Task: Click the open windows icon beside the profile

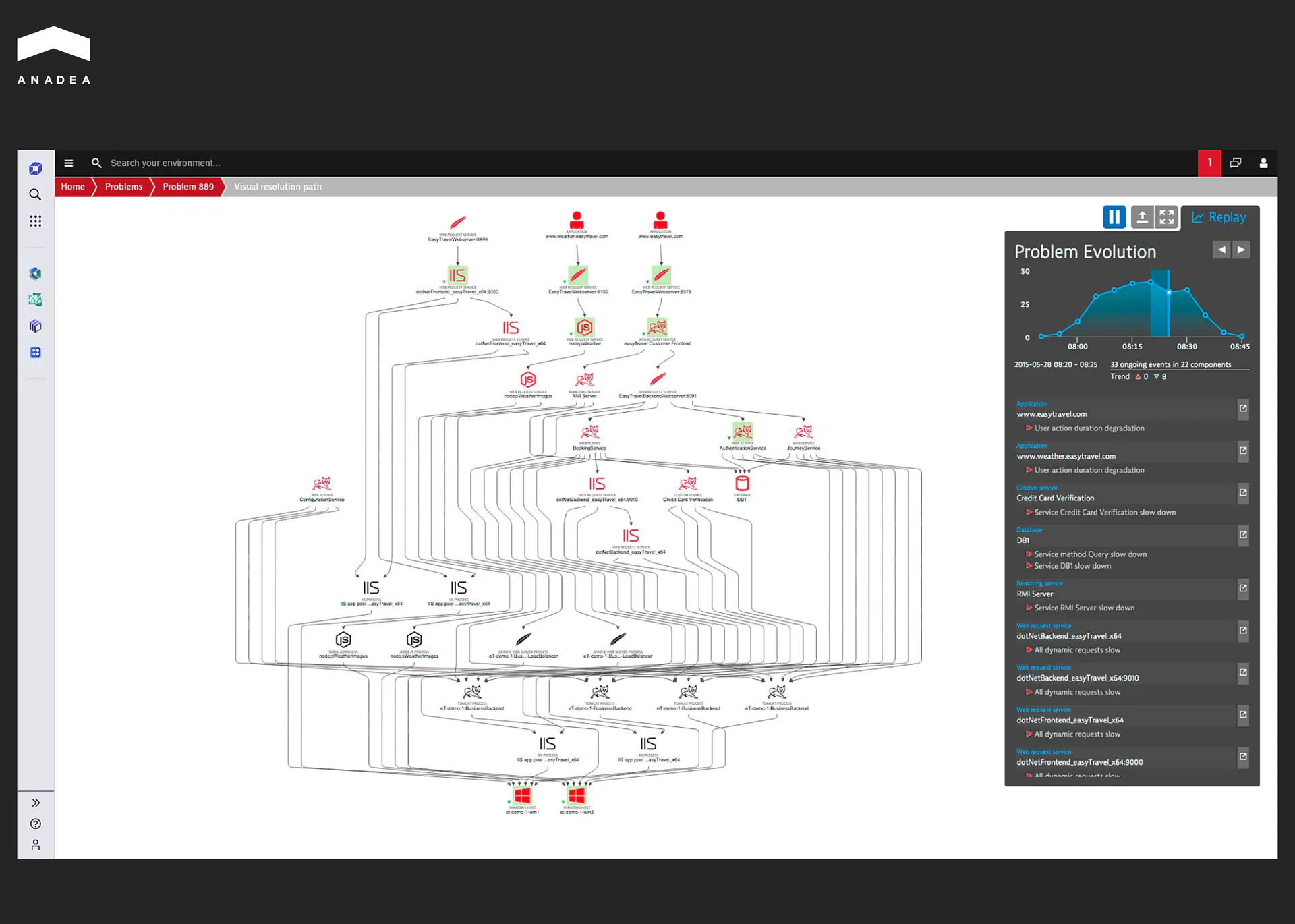Action: pyautogui.click(x=1235, y=163)
